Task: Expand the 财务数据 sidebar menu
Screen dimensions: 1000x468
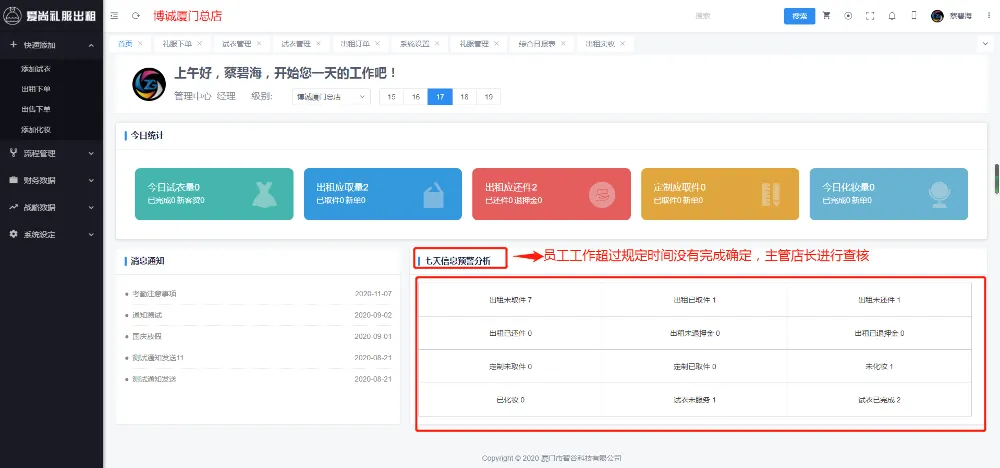Action: [50, 180]
